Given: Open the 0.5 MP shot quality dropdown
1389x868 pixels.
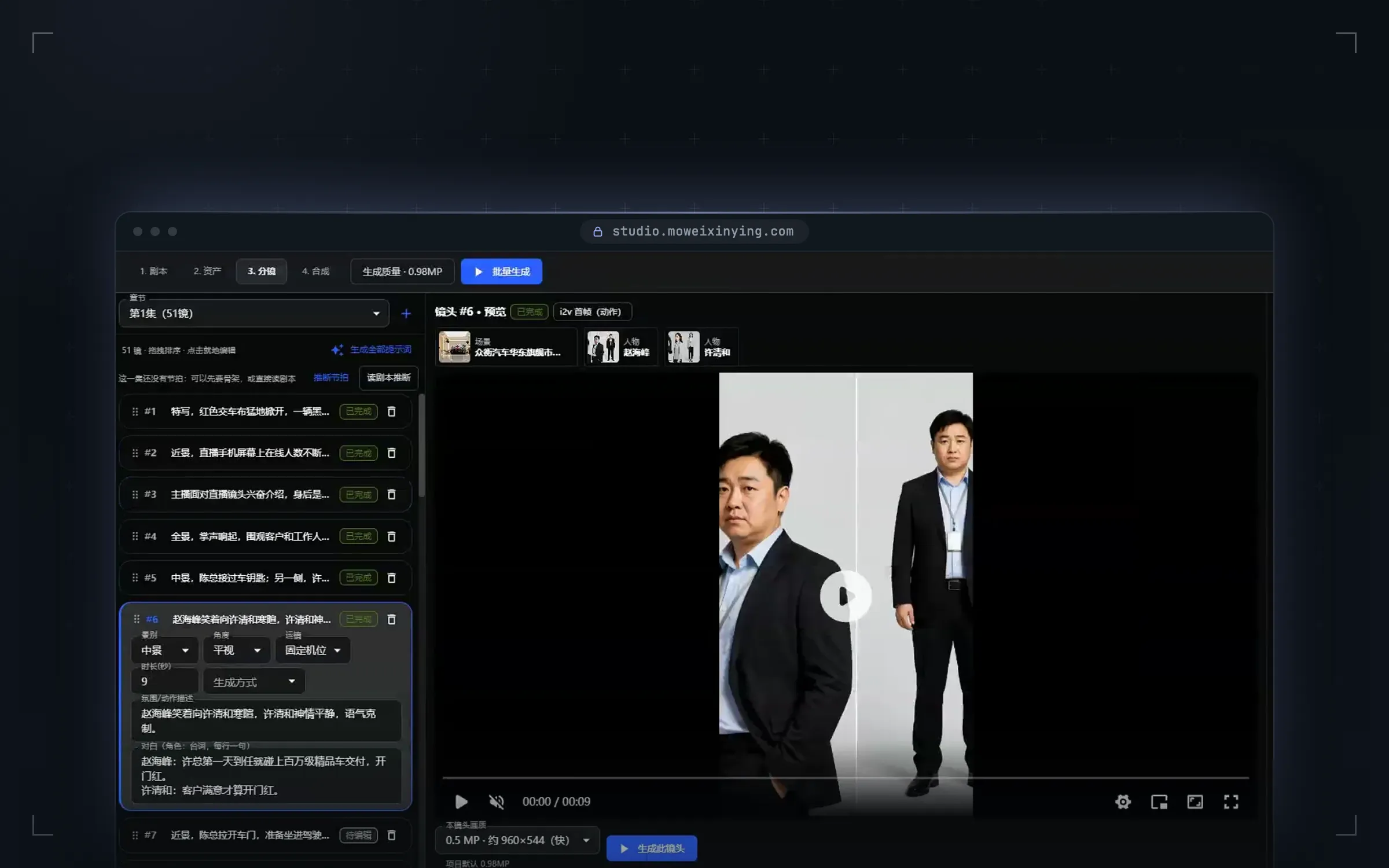Looking at the screenshot, I should 517,840.
